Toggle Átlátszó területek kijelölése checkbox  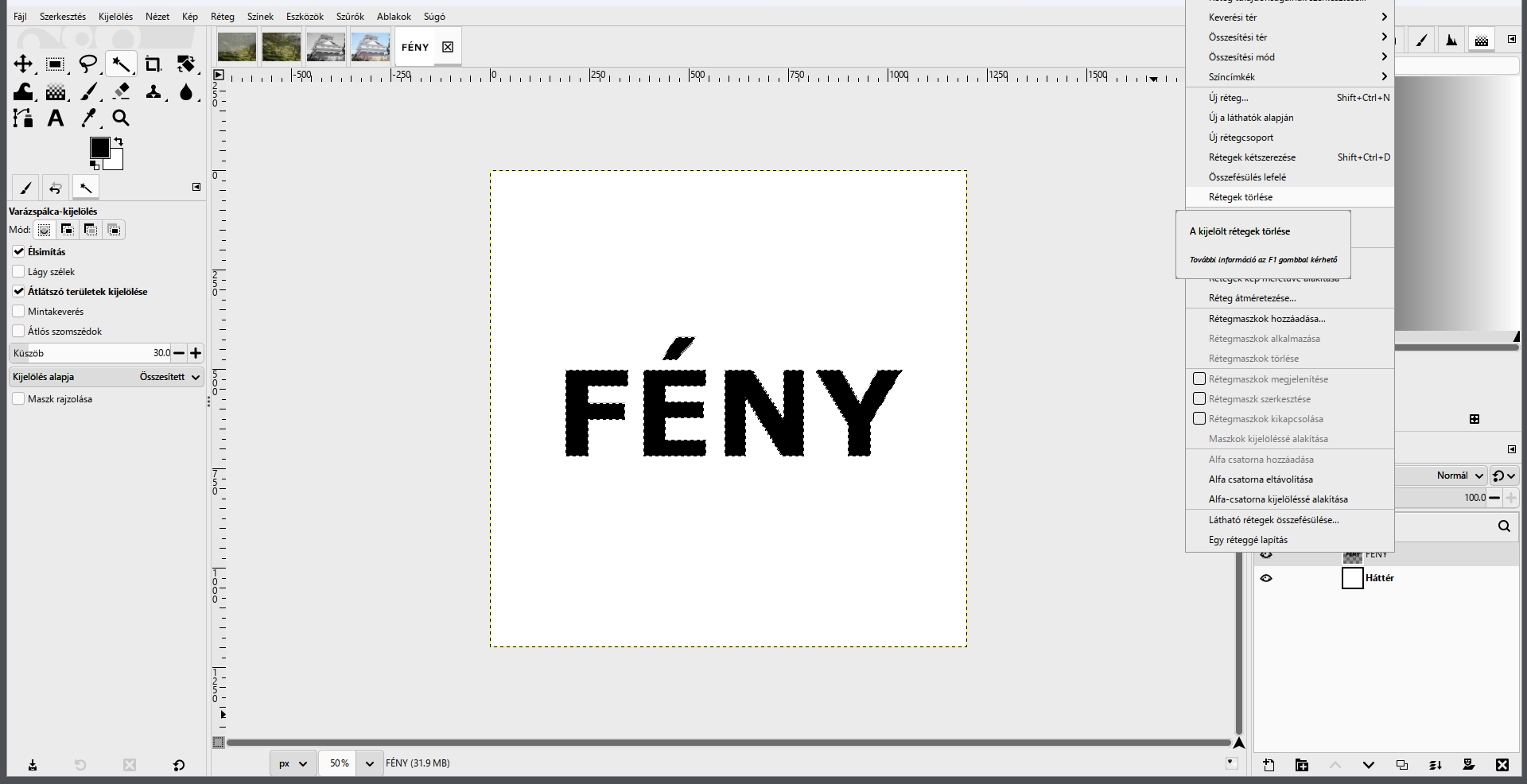pos(18,291)
